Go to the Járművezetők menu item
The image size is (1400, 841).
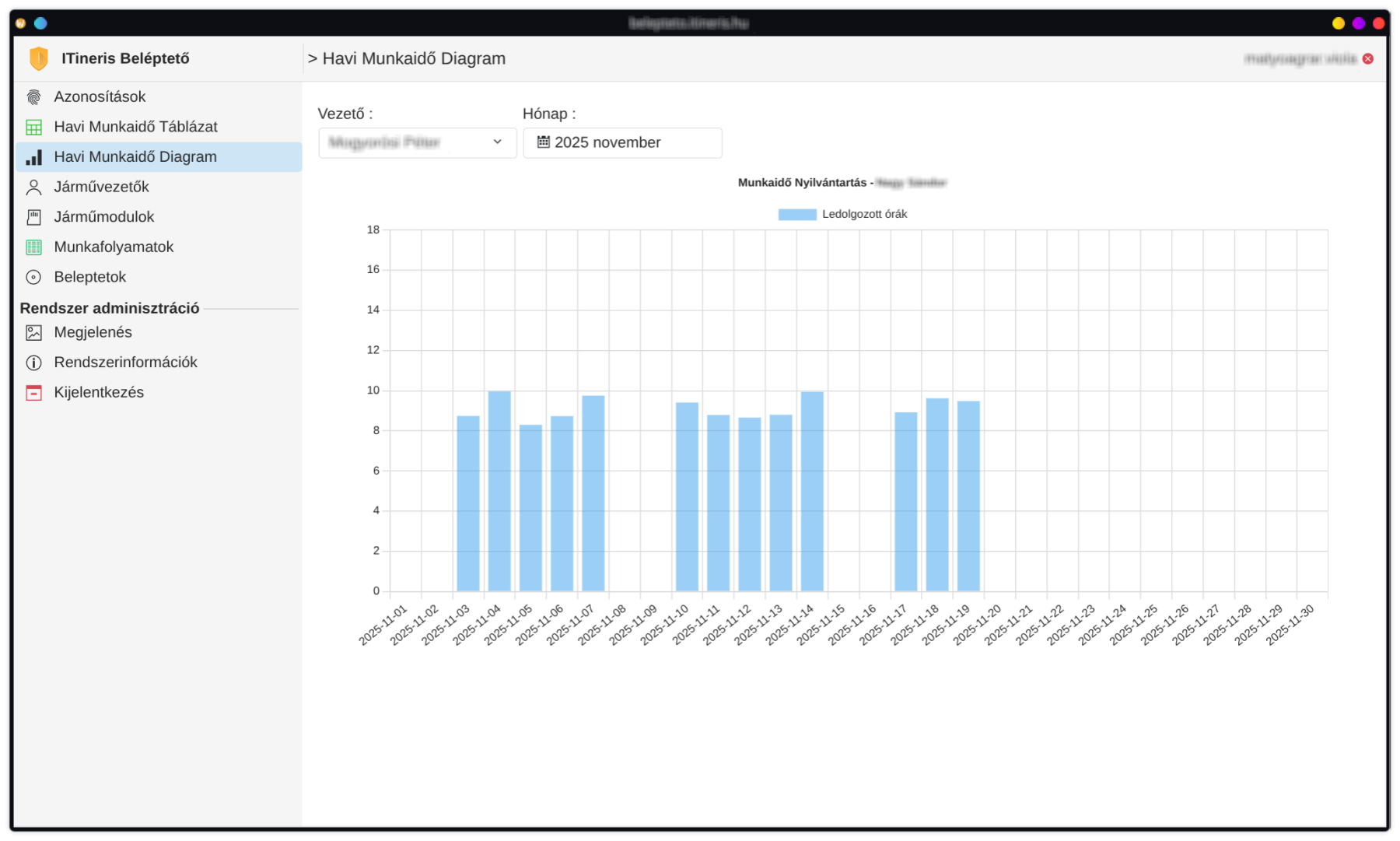pos(101,187)
